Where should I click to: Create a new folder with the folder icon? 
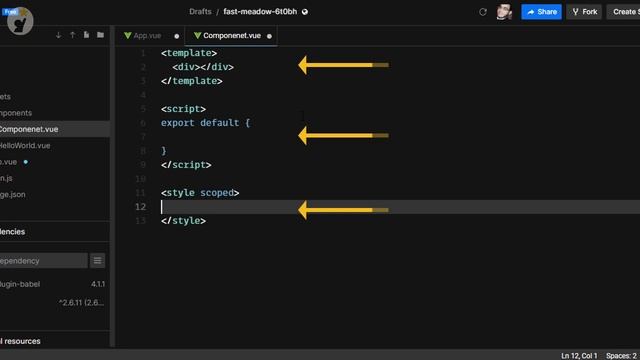pyautogui.click(x=100, y=35)
